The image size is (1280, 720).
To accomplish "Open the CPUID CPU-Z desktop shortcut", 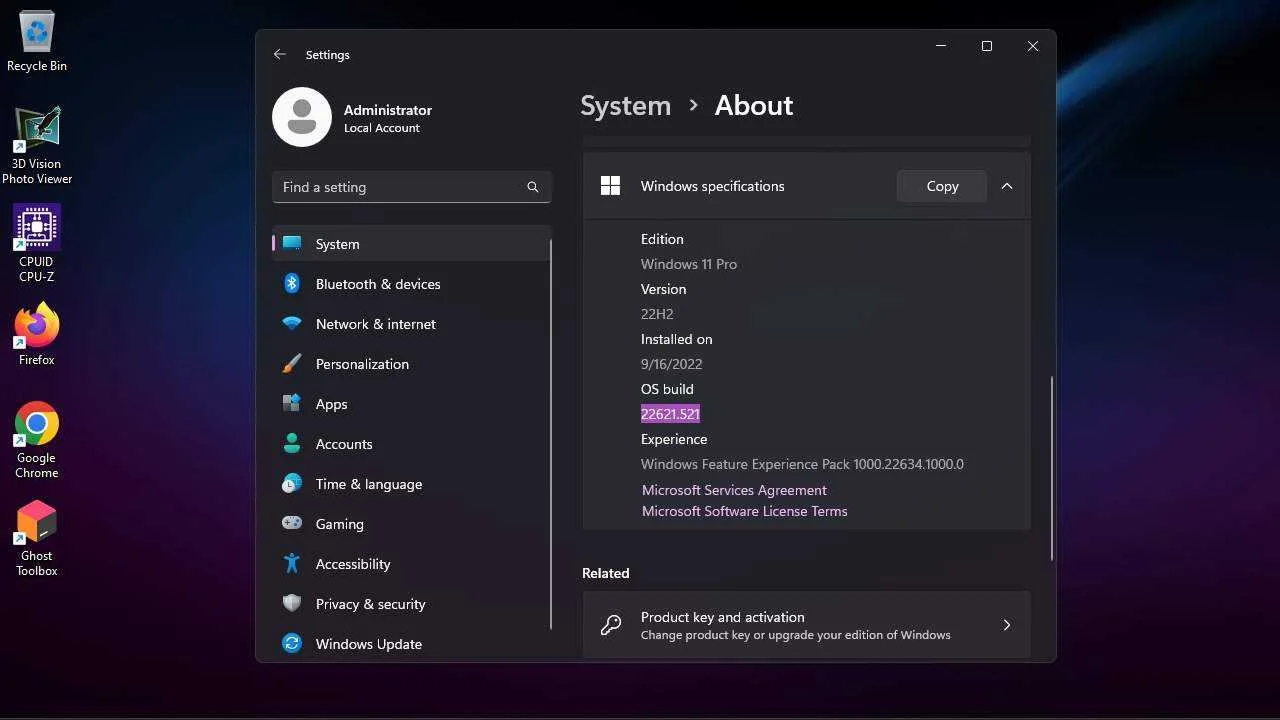I will tap(37, 244).
